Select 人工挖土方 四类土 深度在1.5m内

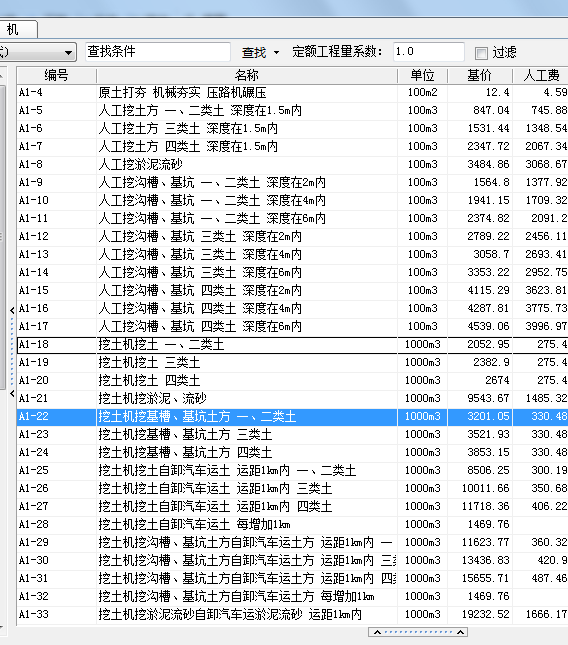188,147
